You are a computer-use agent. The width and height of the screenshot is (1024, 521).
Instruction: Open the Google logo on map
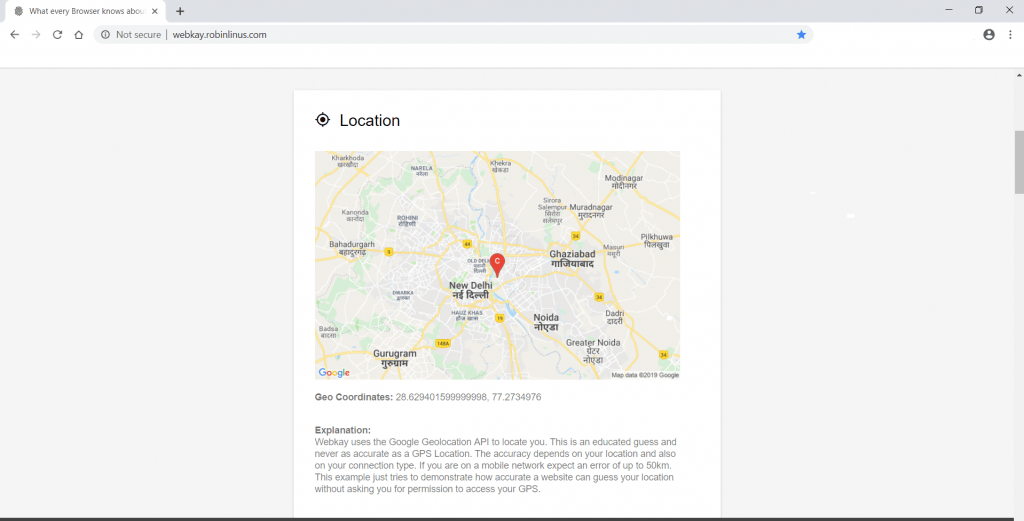[334, 373]
